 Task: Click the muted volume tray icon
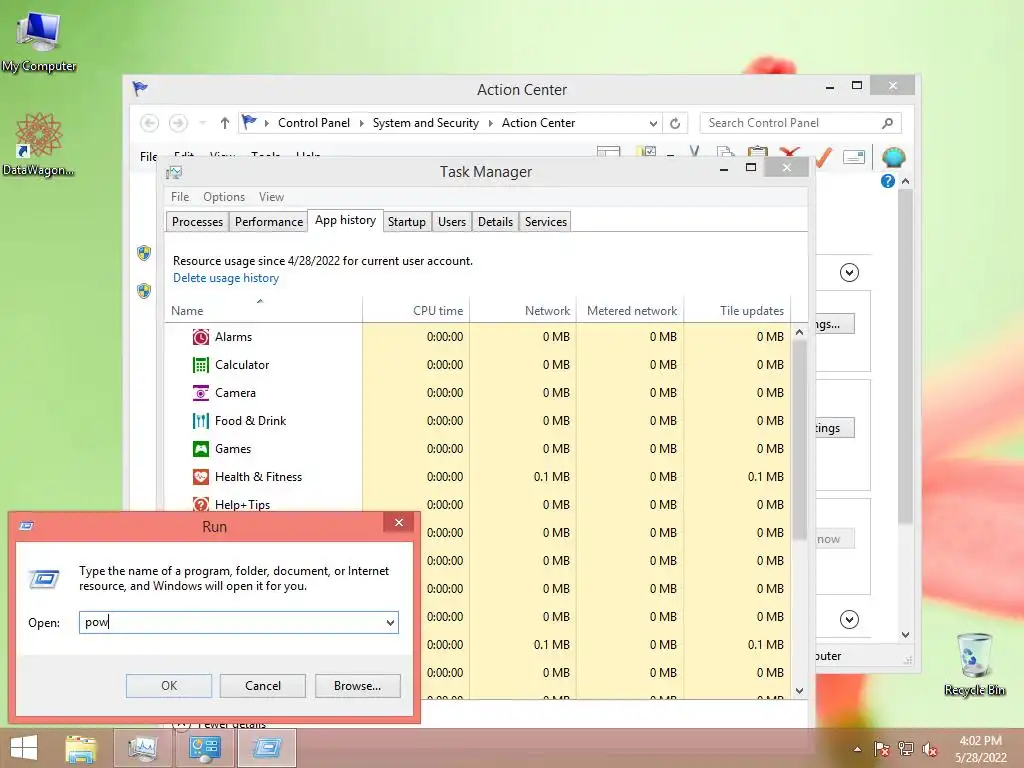coord(930,749)
